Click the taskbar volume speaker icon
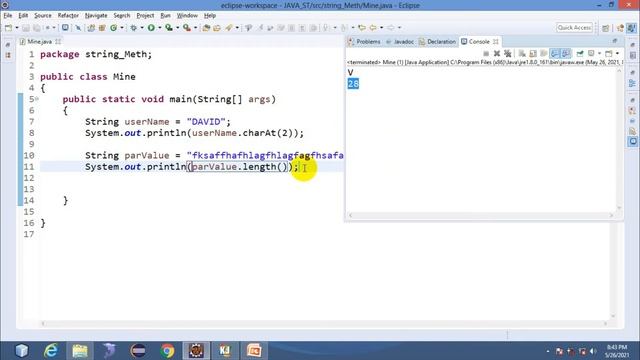This screenshot has width=640, height=360. click(x=593, y=351)
